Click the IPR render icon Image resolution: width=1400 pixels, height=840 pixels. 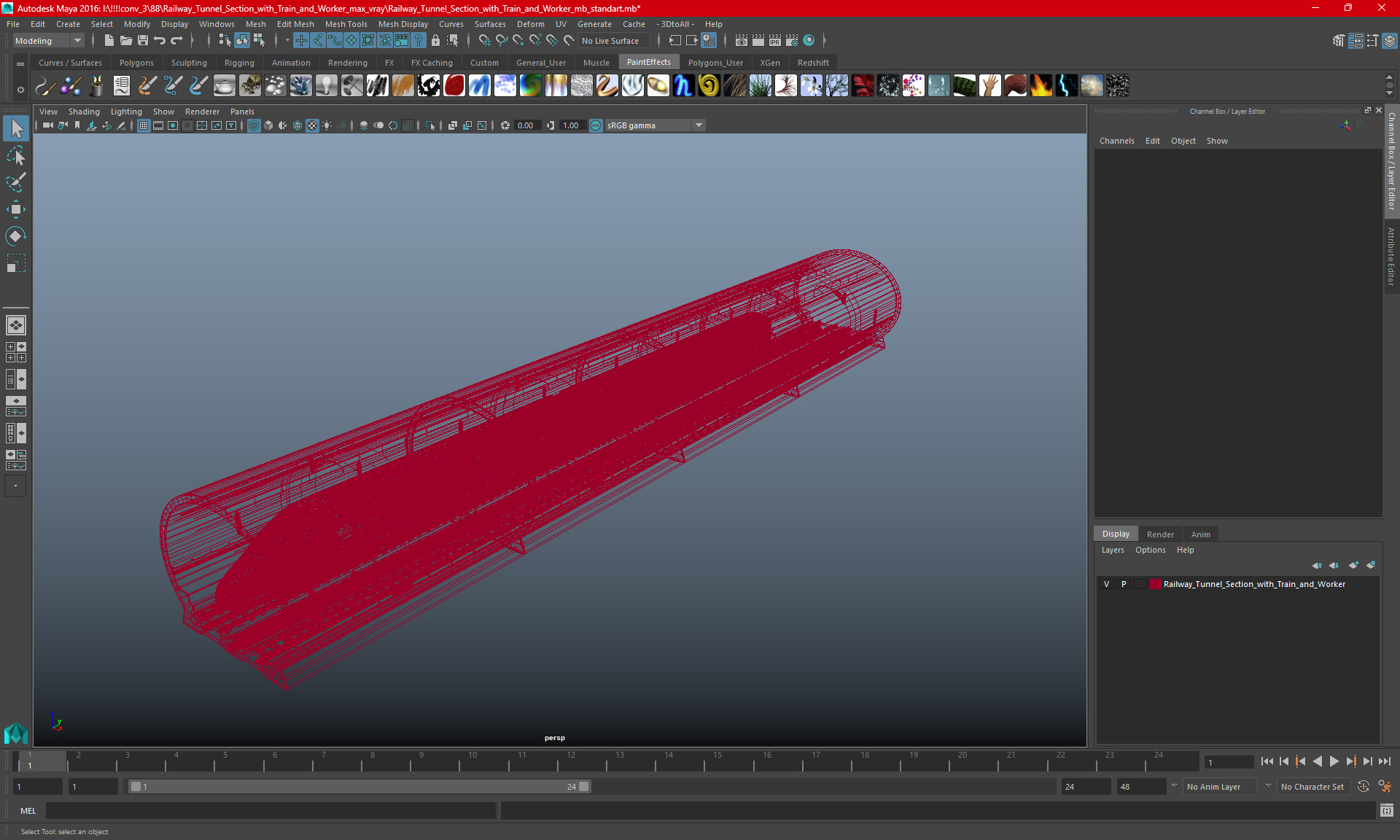(774, 41)
